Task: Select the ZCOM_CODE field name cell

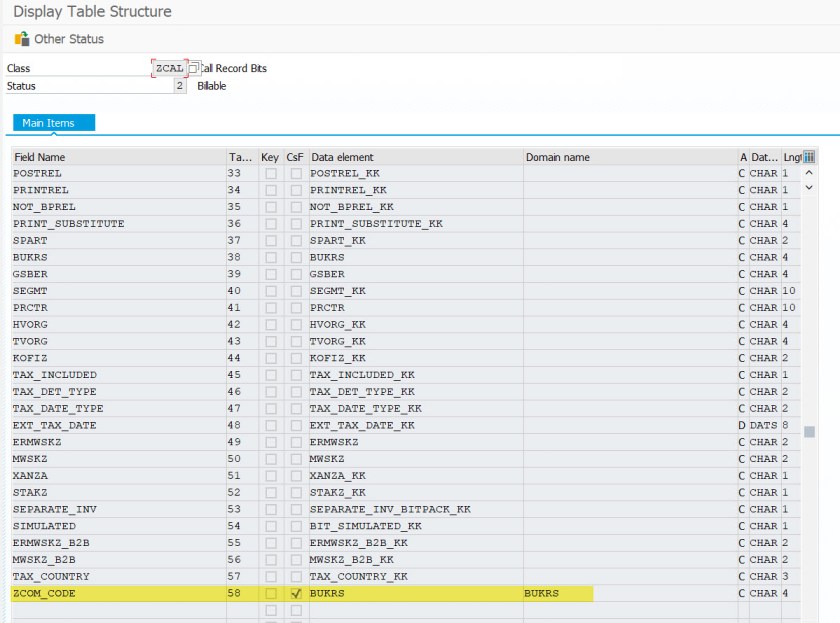Action: coord(118,593)
